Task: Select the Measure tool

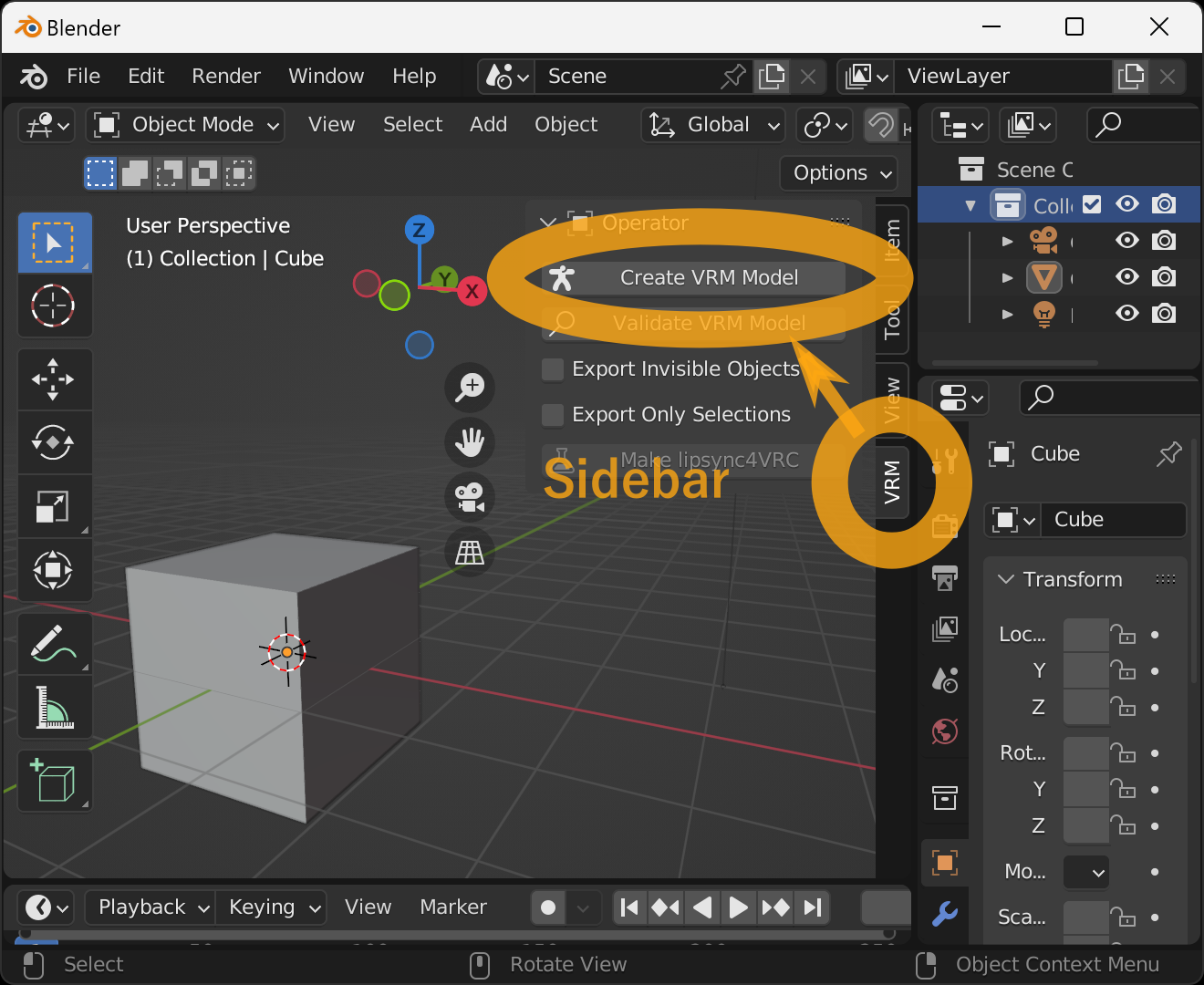Action: coord(54,707)
